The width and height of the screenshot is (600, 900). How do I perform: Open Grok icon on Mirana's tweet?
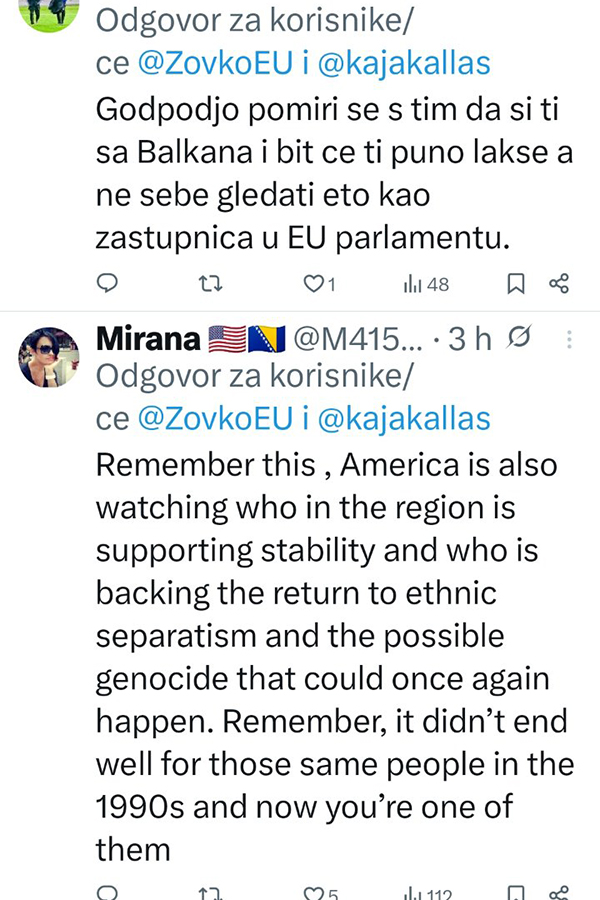520,340
